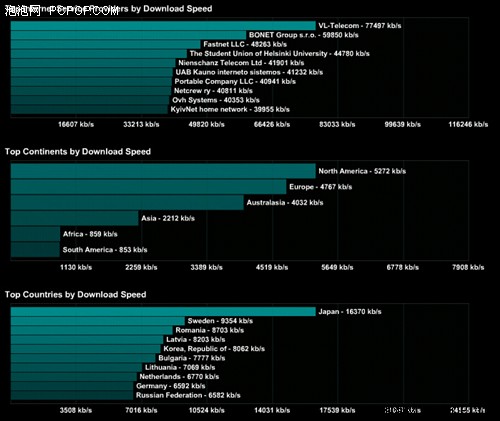Click the 1130 kb/s axis tick
The width and height of the screenshot is (500, 421).
76,267
